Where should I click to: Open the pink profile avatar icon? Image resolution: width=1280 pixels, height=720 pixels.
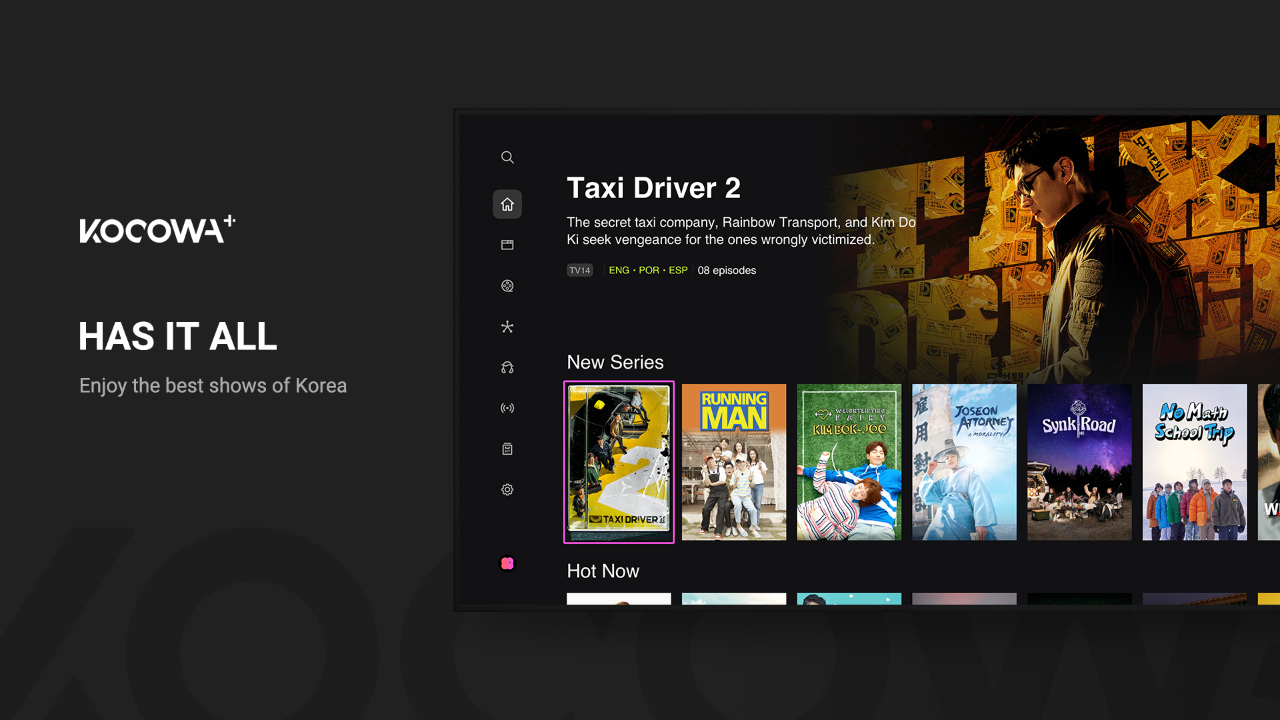507,564
